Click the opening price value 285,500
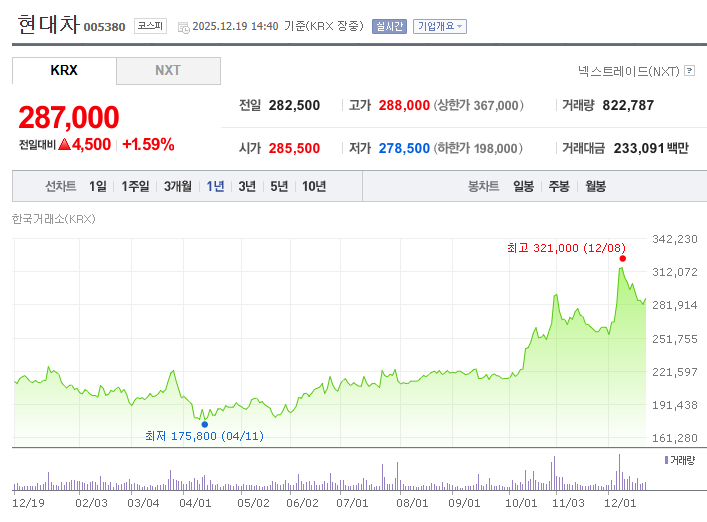This screenshot has height=522, width=707. pos(294,148)
